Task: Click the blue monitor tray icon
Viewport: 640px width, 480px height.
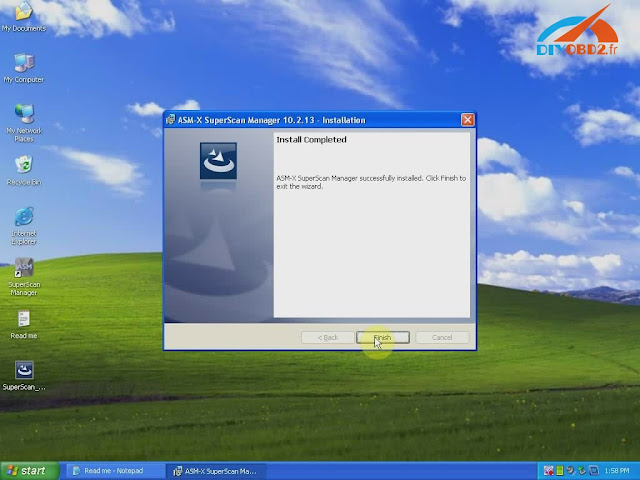Action: (x=593, y=471)
